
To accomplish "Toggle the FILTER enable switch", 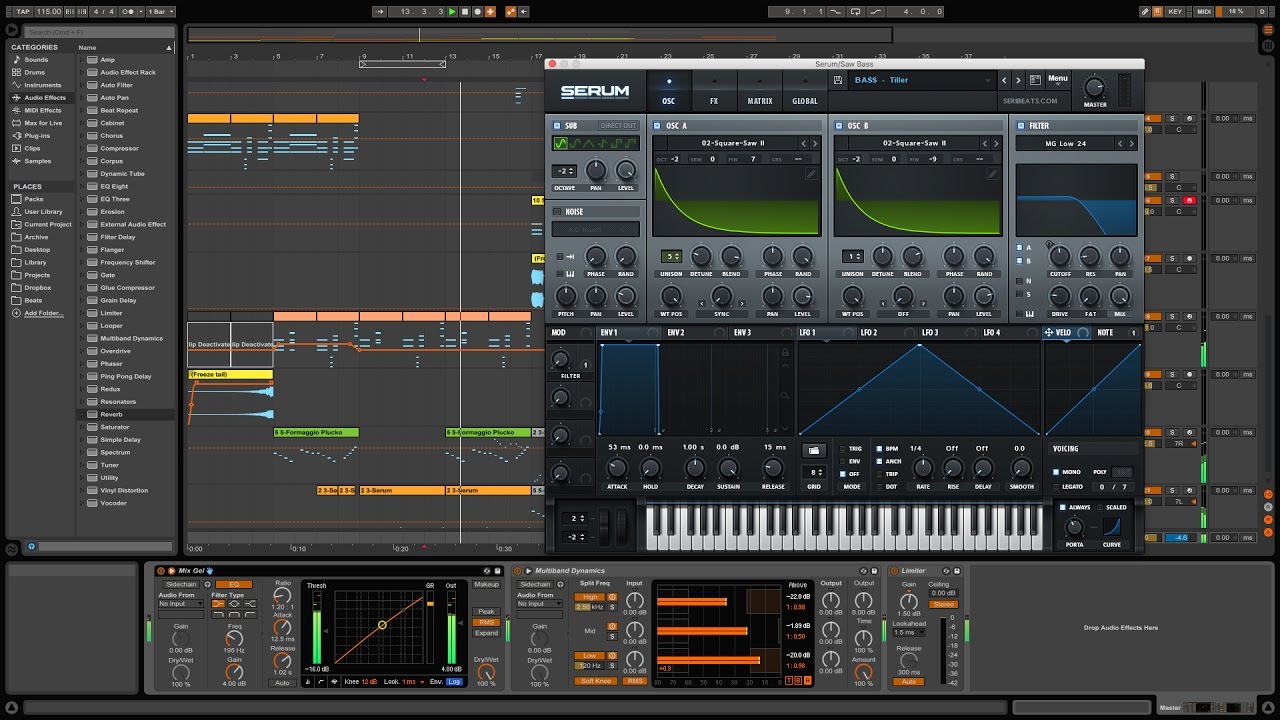I will point(1021,126).
